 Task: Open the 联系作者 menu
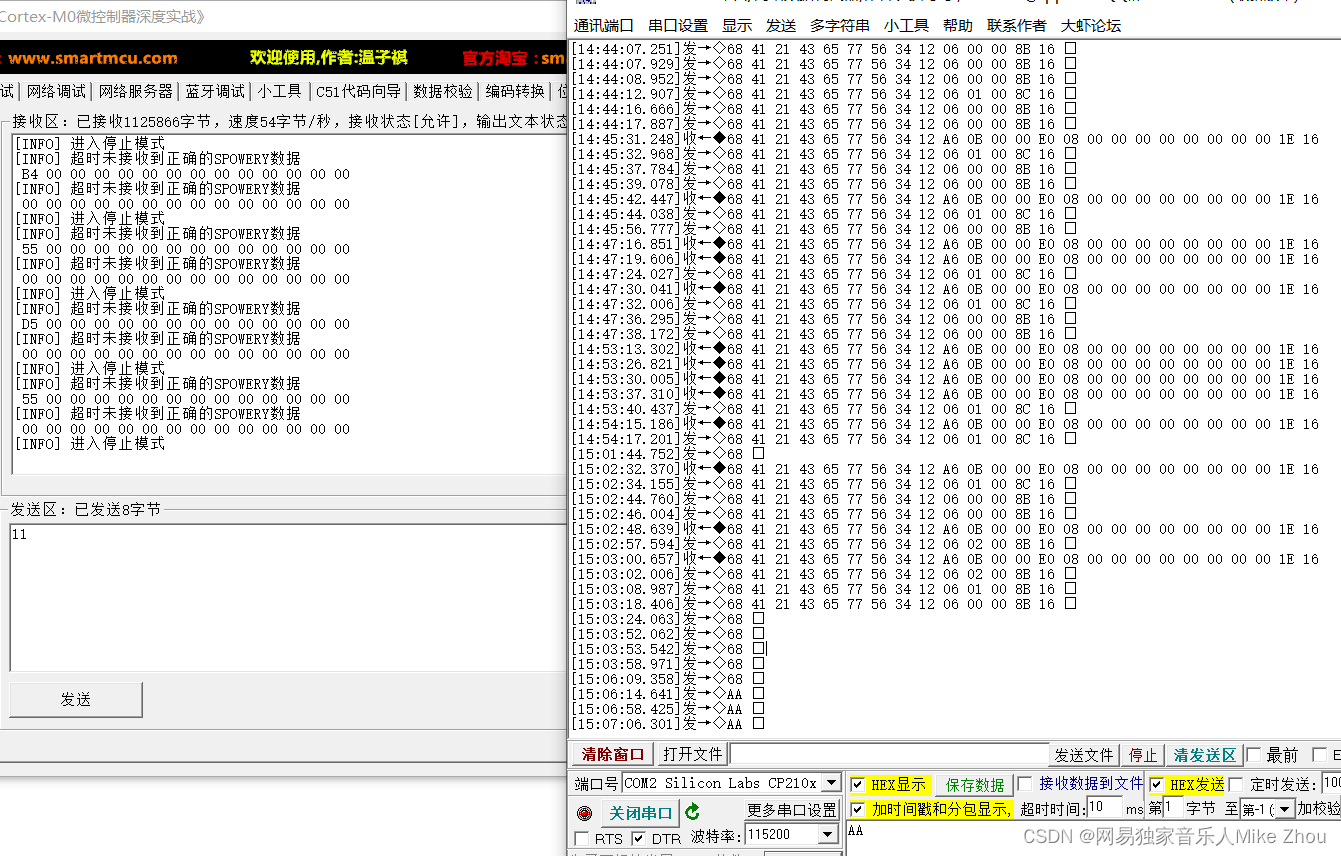pyautogui.click(x=1016, y=26)
